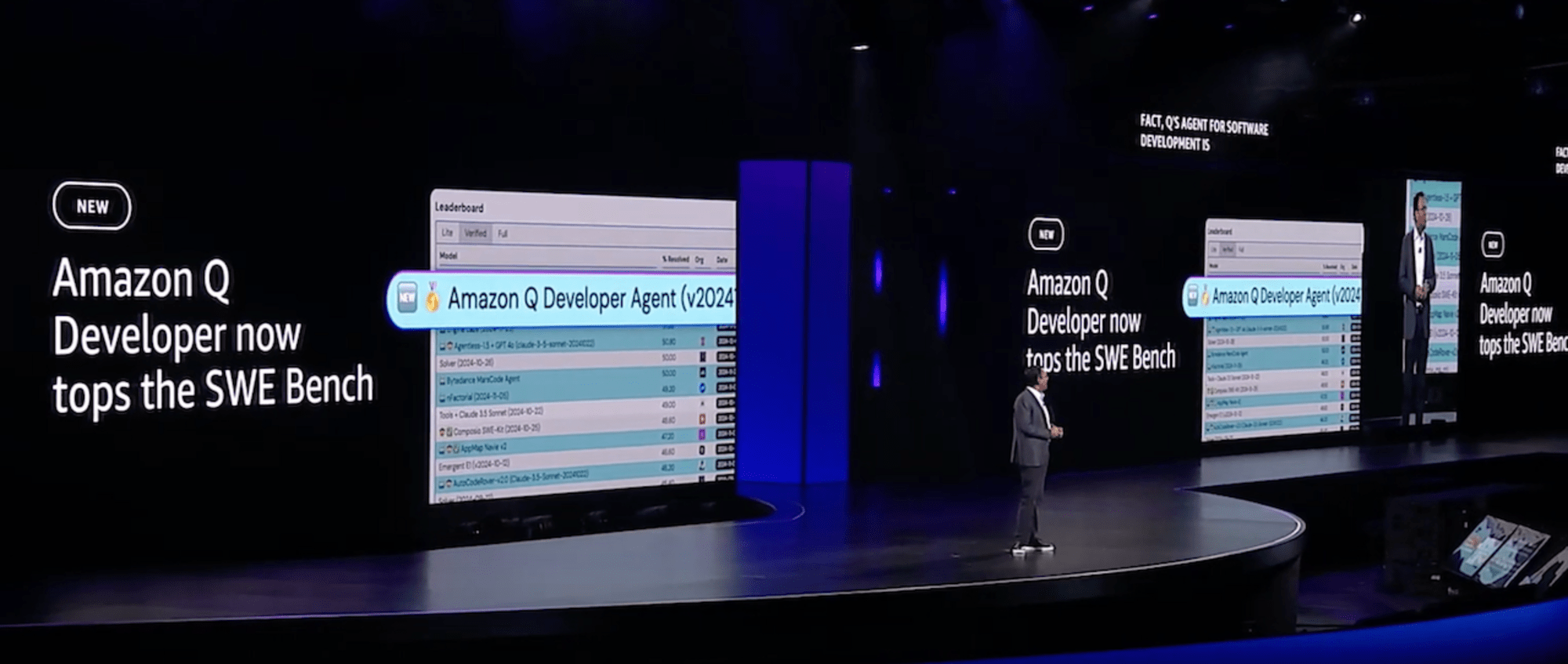The image size is (1568, 664).
Task: Click the Tools + Claude 3.5 Sonnet row, left screen
Action: (586, 412)
